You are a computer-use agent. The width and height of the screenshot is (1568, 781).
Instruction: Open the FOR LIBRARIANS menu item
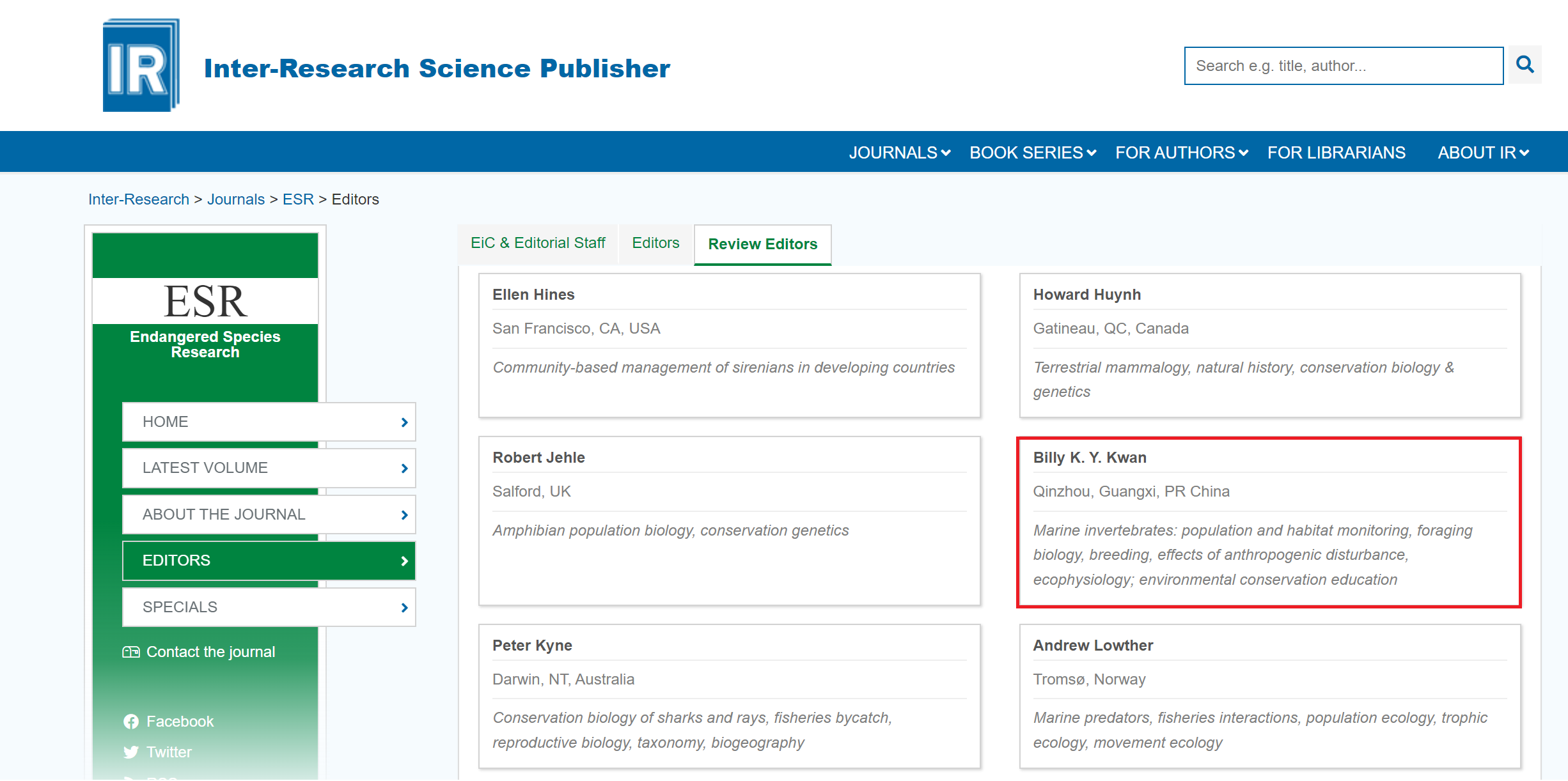point(1336,153)
